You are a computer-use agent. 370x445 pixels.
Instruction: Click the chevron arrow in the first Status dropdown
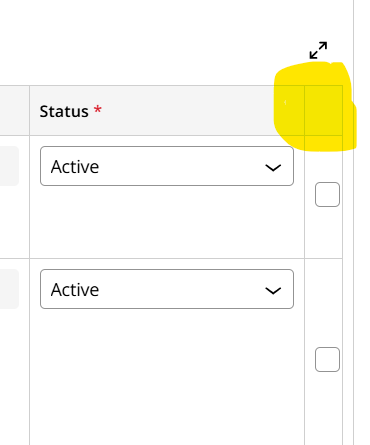pyautogui.click(x=273, y=167)
